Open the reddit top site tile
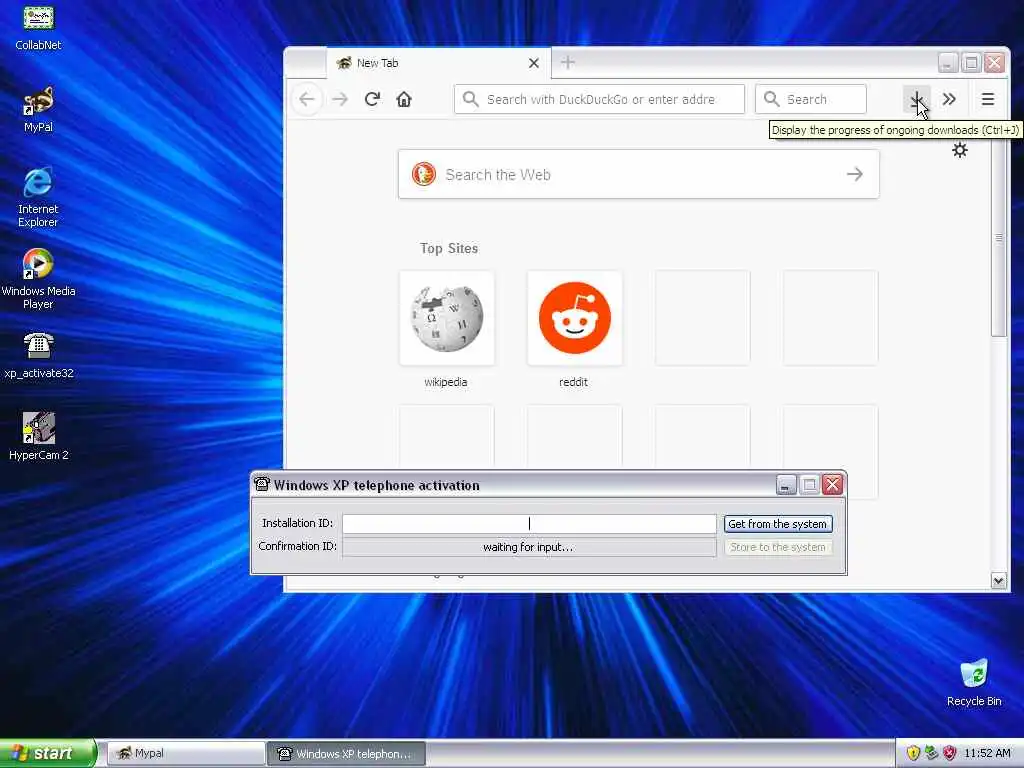 574,318
